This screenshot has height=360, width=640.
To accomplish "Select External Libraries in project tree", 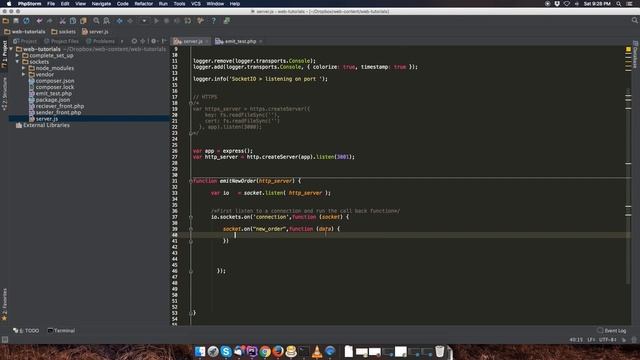I will 42,125.
